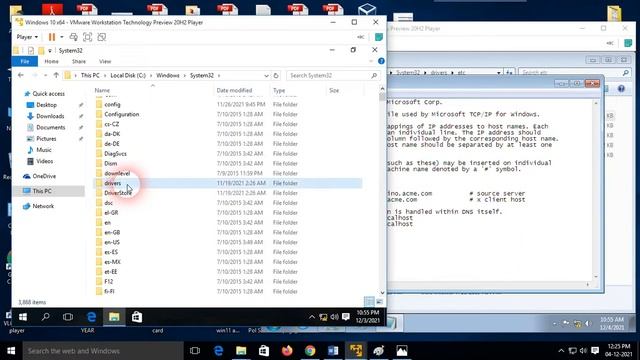Select the Dism folder

[110, 164]
